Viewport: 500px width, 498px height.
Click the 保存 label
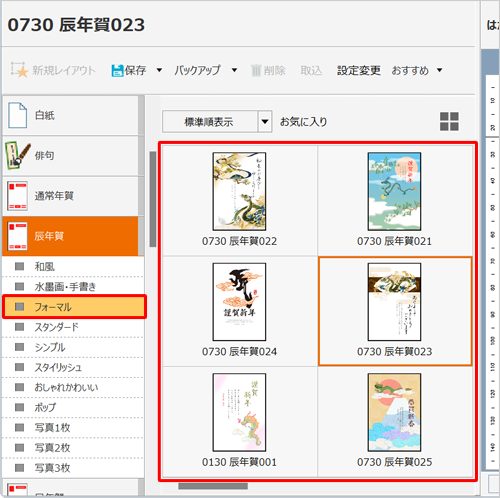(x=135, y=70)
